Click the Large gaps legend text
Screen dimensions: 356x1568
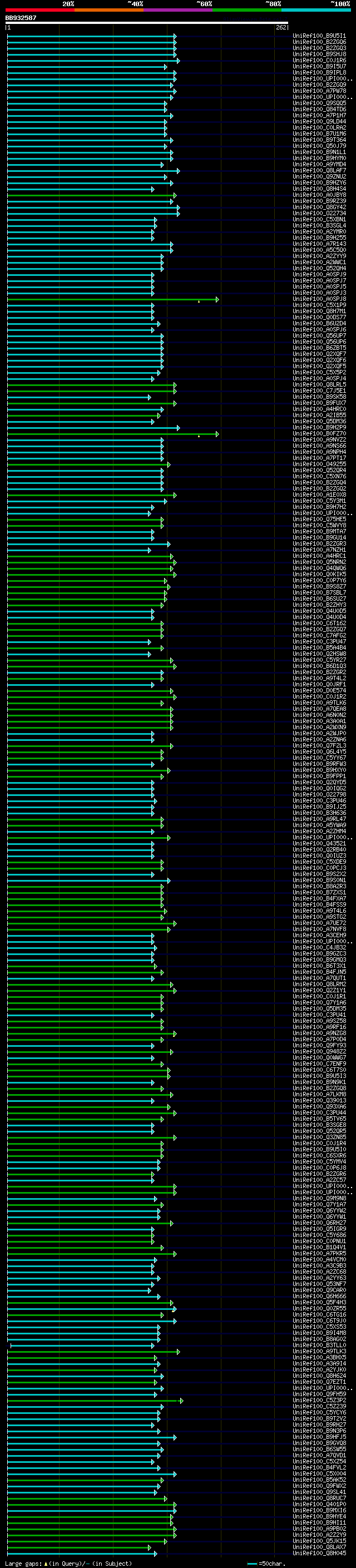click(68, 1564)
